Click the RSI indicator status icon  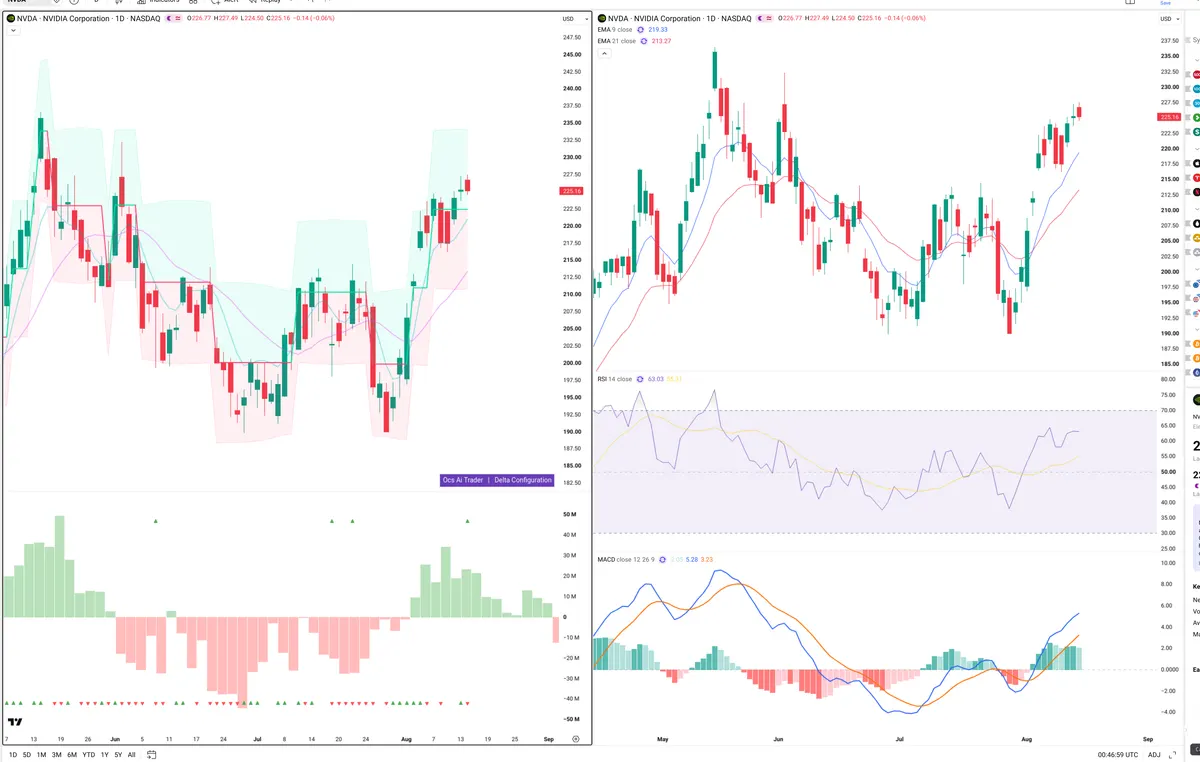pos(640,379)
